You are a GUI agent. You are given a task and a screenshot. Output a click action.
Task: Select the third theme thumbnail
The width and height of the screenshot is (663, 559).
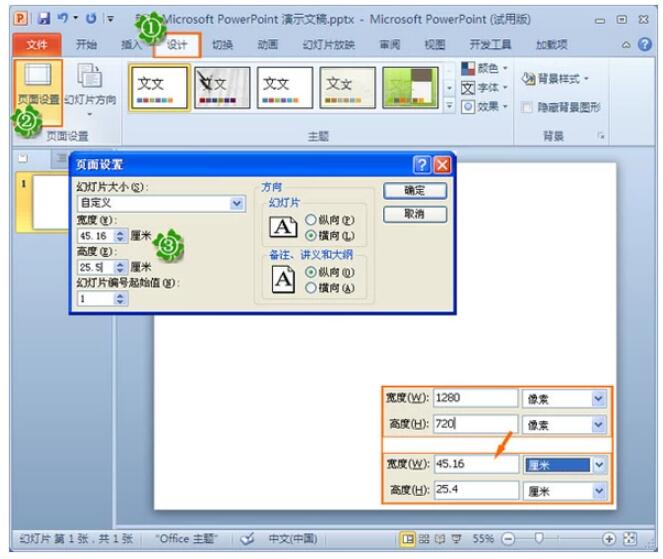coord(285,88)
